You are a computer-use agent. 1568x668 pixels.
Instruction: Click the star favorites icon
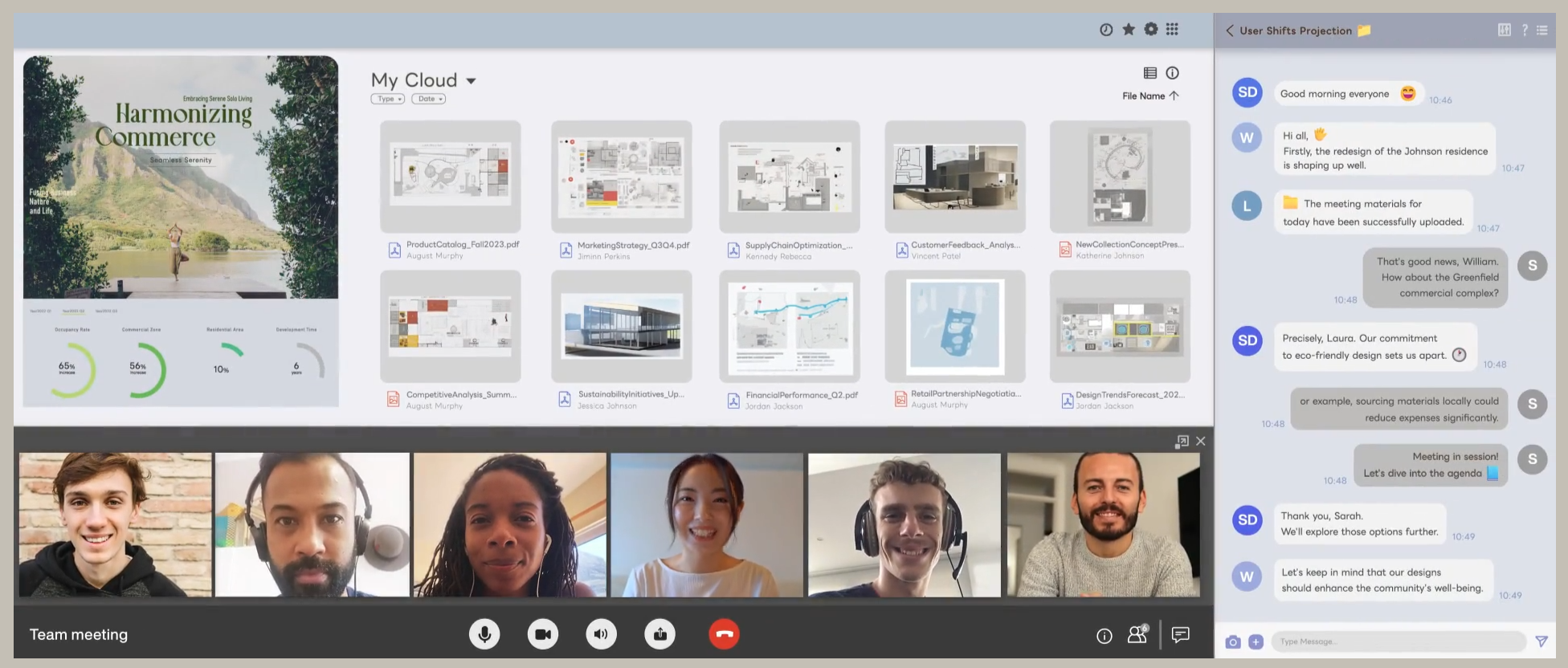point(1129,29)
